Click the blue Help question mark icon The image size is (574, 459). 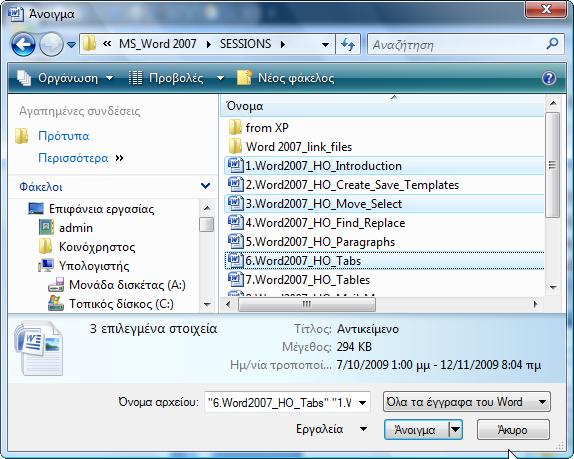pos(549,78)
